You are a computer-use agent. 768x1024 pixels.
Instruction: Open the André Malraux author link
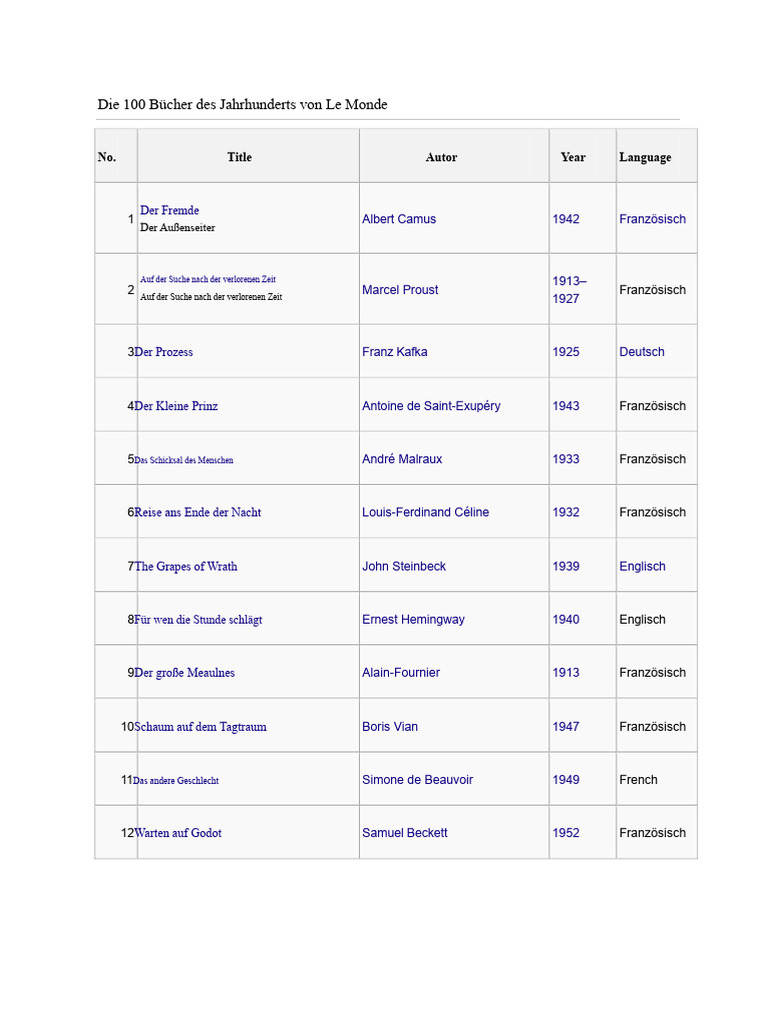tap(402, 459)
